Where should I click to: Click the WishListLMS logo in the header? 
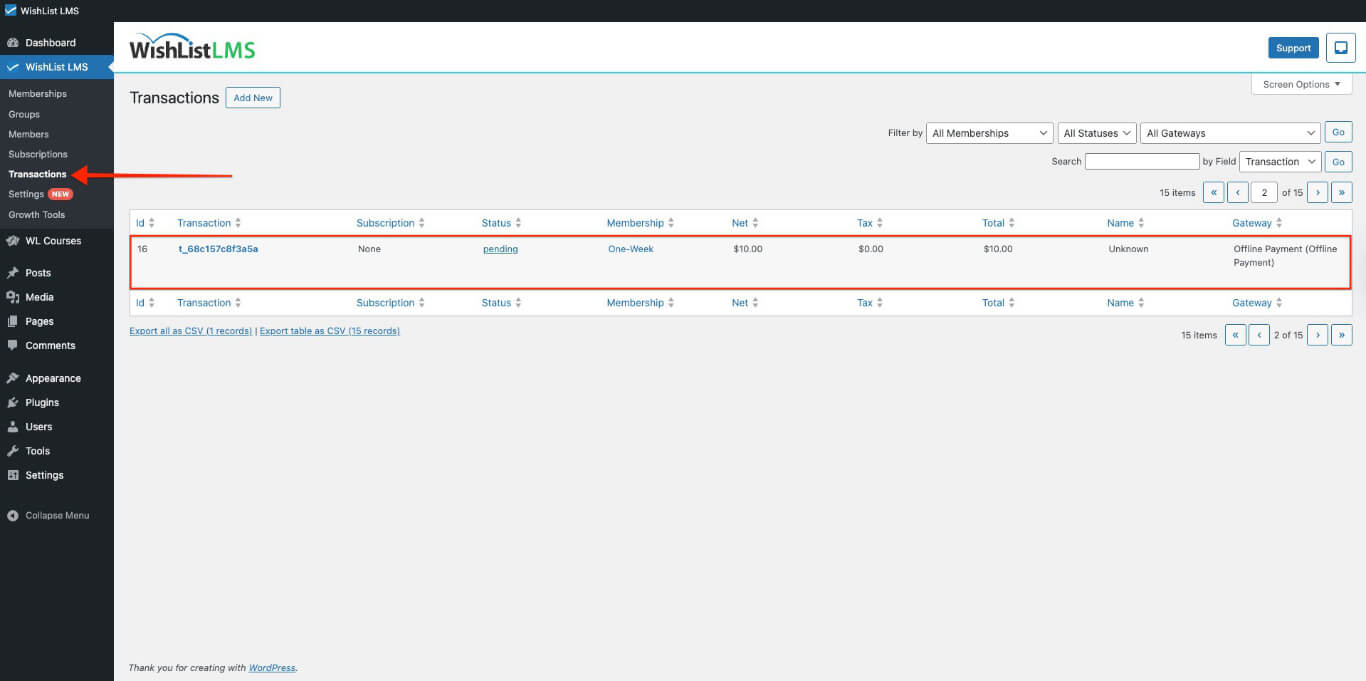[x=190, y=47]
